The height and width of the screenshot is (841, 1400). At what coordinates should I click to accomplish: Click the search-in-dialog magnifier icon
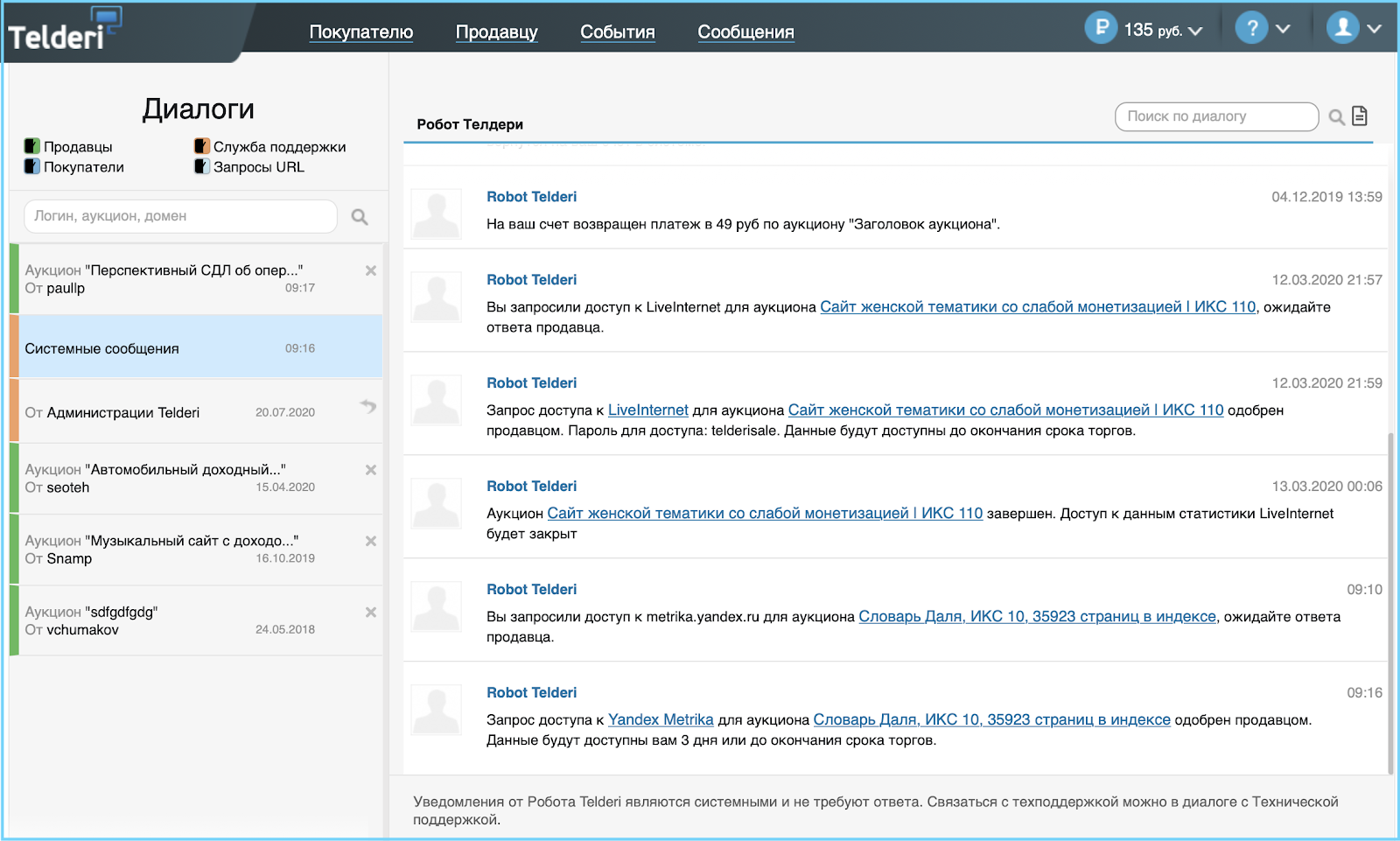[1336, 117]
